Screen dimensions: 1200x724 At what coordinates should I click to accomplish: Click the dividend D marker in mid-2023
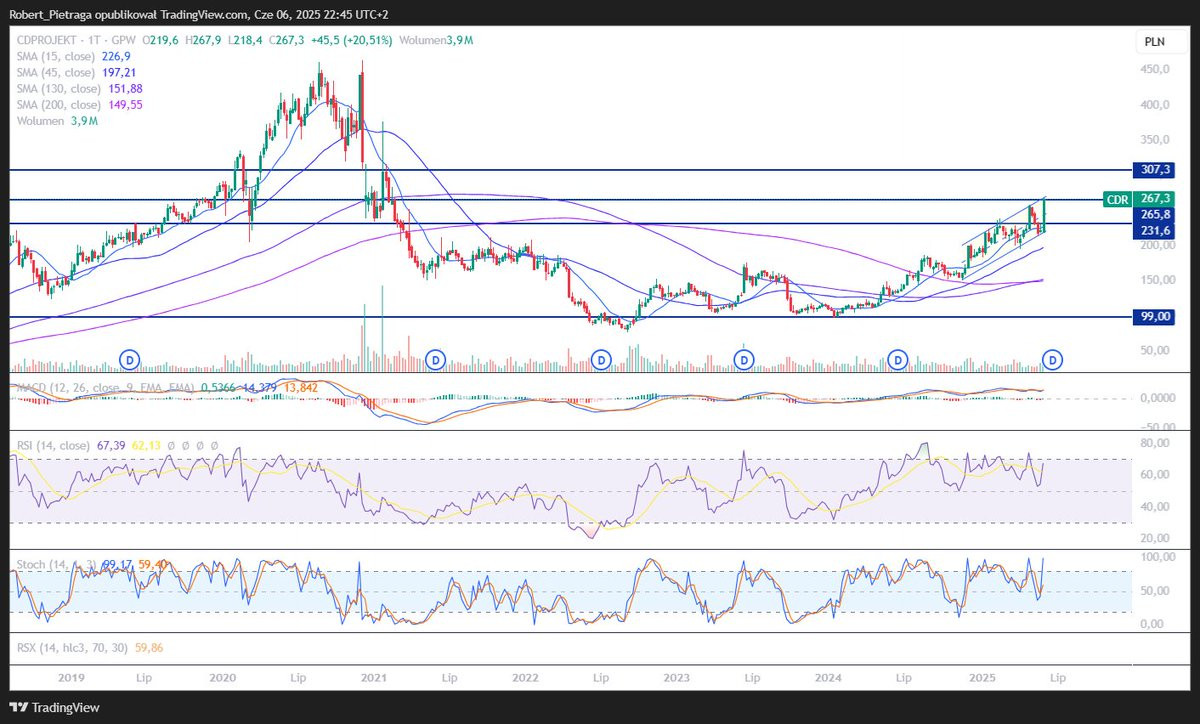click(x=746, y=358)
